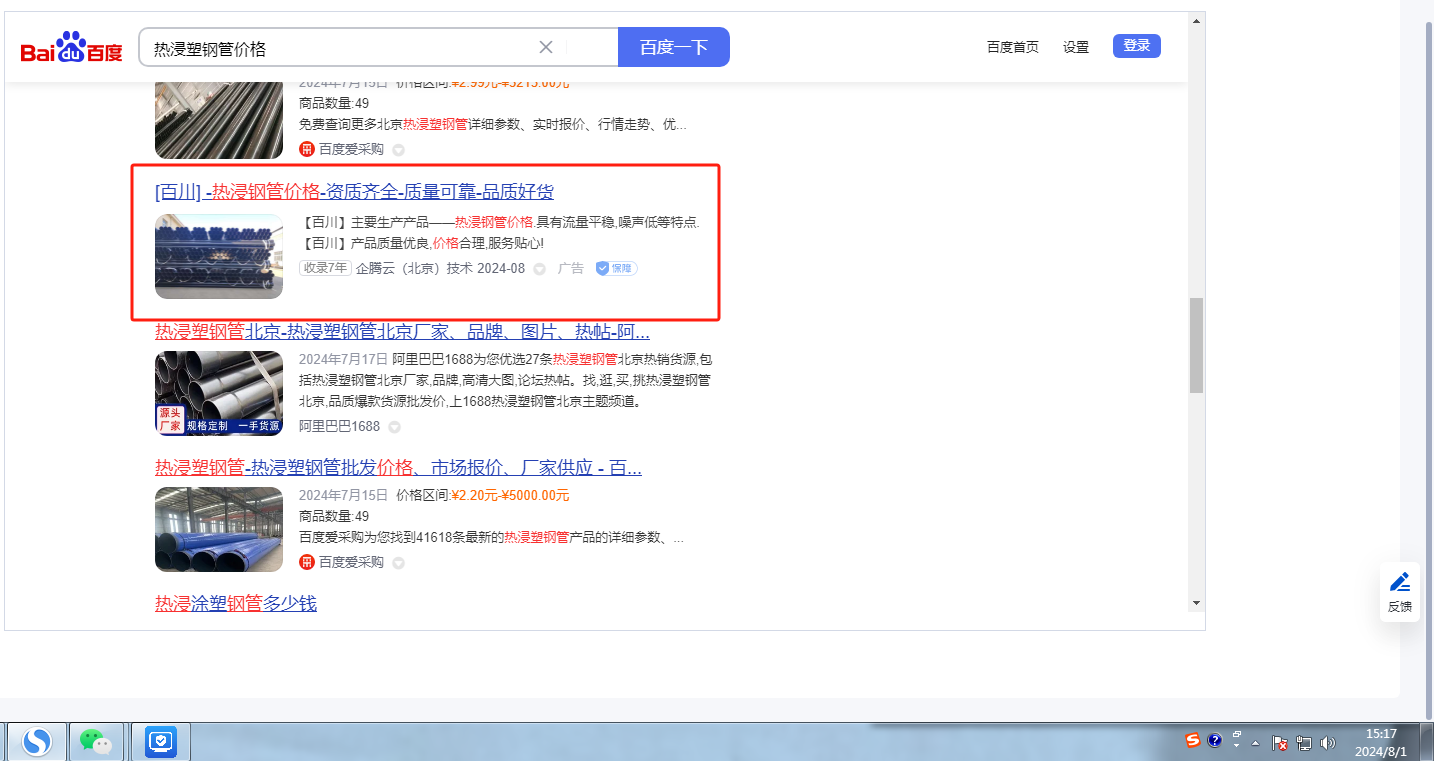This screenshot has height=761, width=1434.
Task: Click the page scrollbar up arrow
Action: (1195, 20)
